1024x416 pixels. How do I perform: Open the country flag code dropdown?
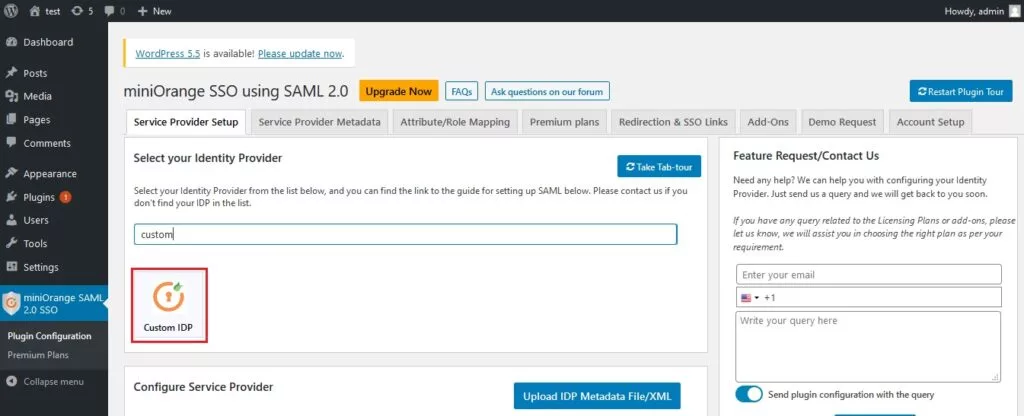(x=750, y=298)
